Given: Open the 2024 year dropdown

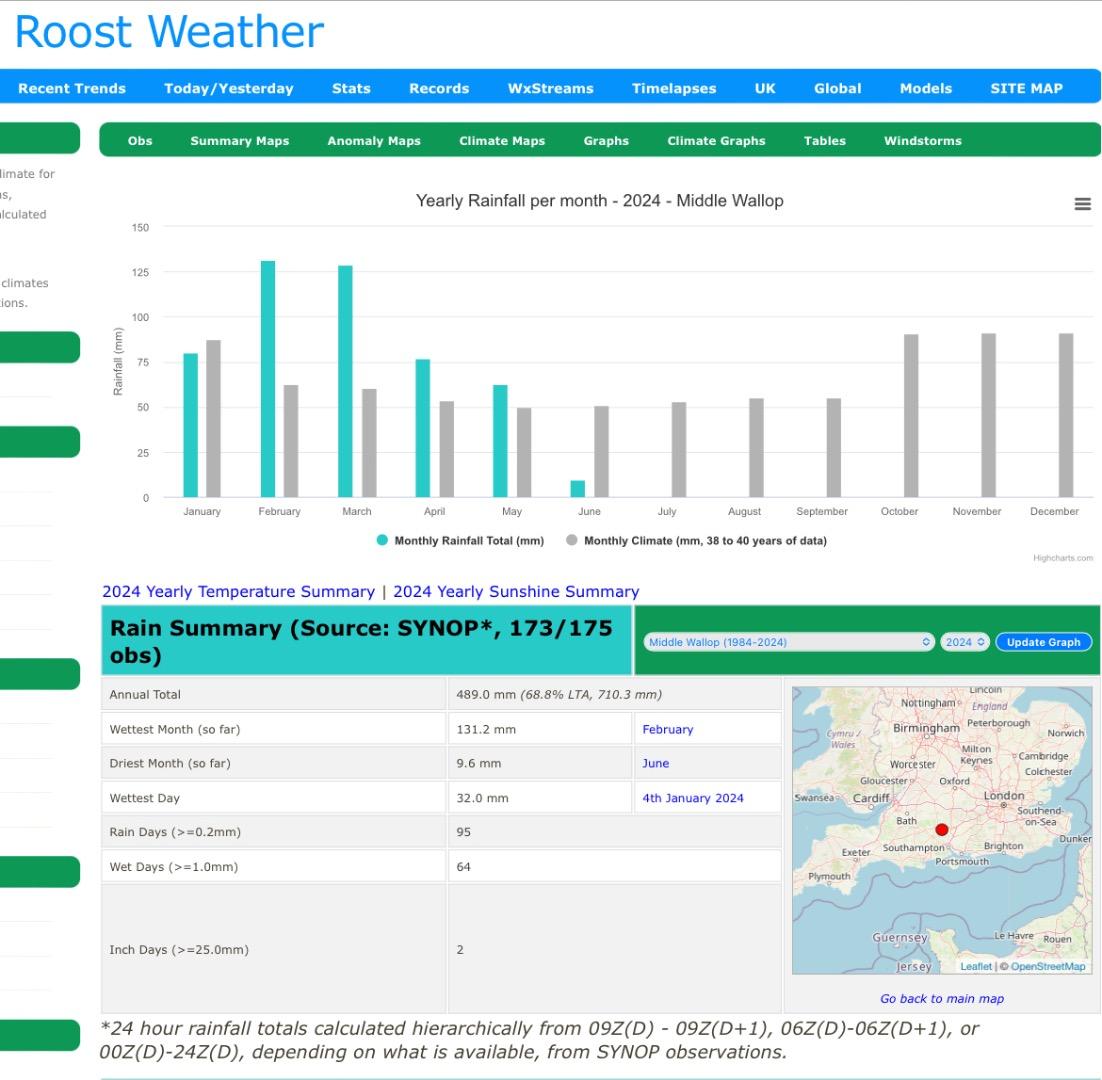Looking at the screenshot, I should pos(965,642).
